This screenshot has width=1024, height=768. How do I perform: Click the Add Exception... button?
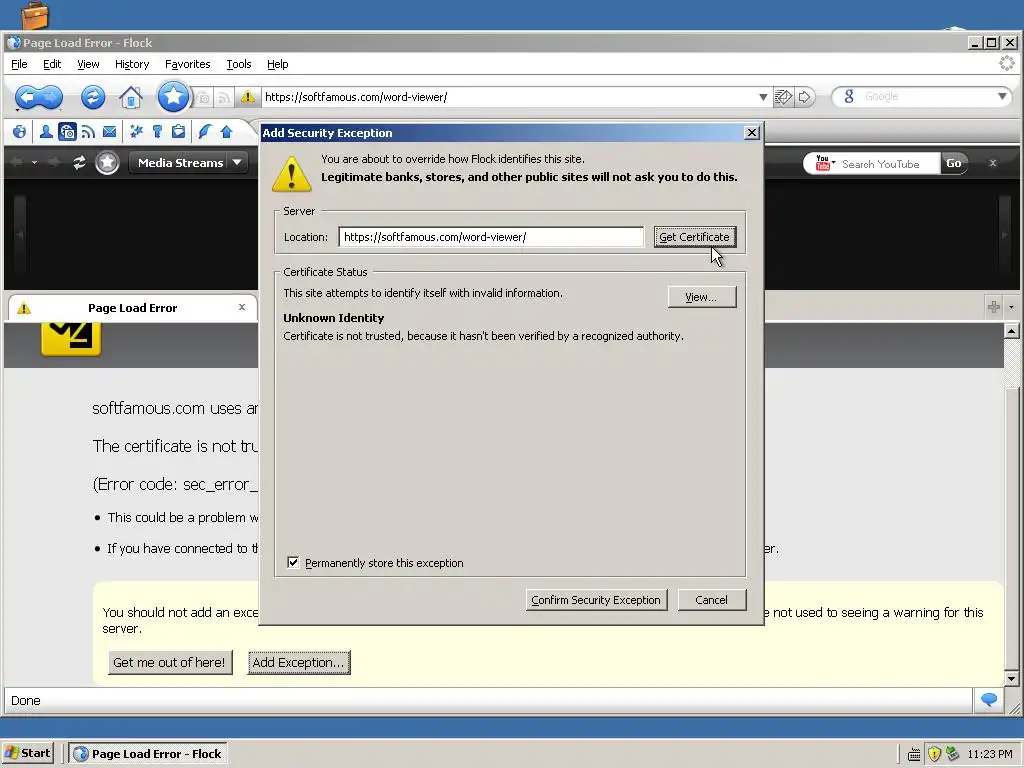pyautogui.click(x=298, y=662)
